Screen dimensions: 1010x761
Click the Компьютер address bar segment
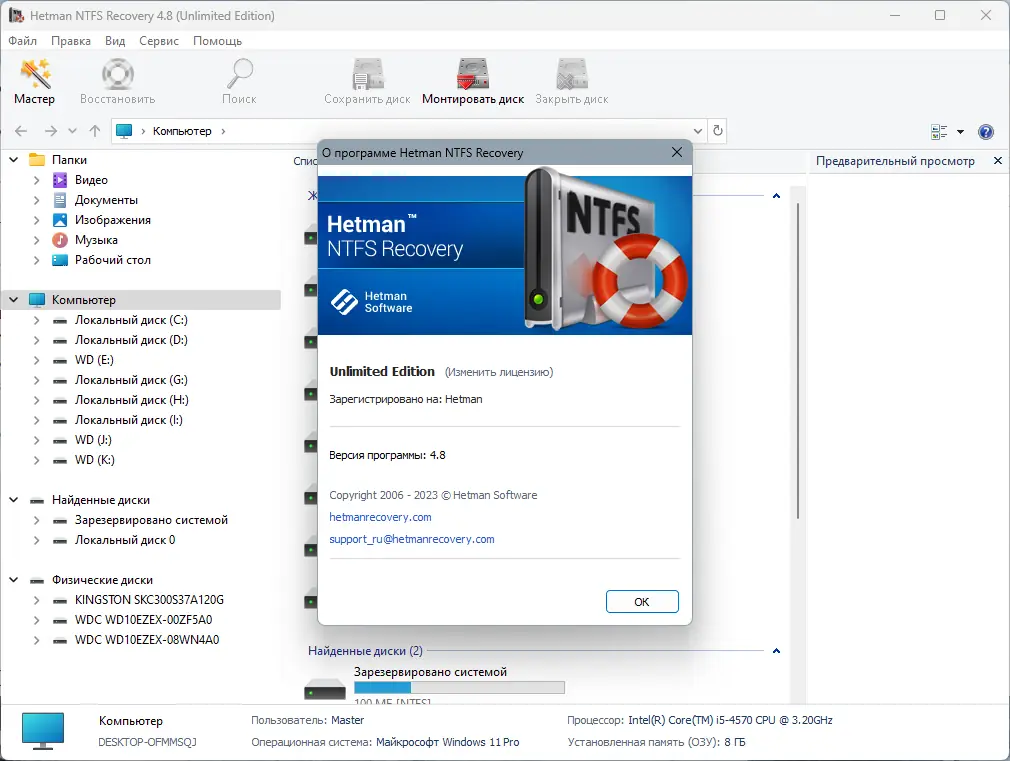coord(182,131)
